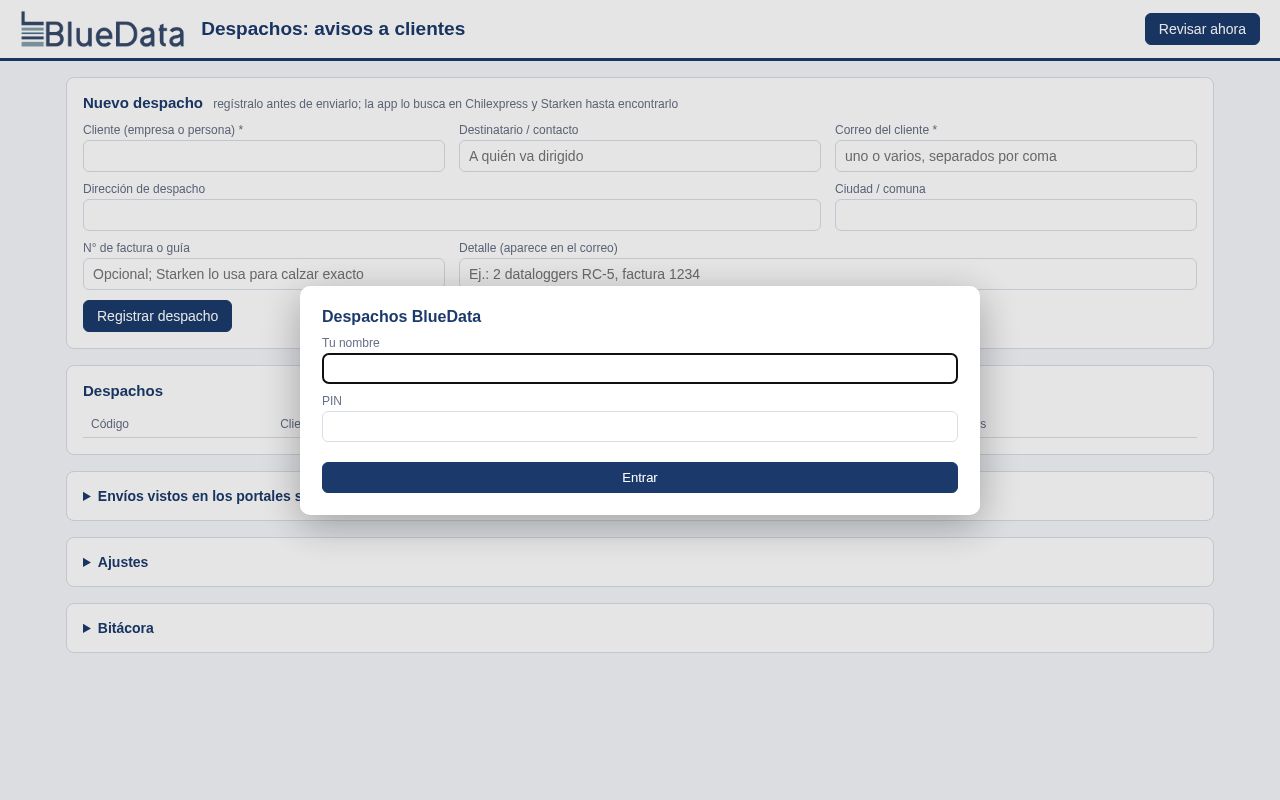Focus the Tu nombre field in login dialog
Screen dimensions: 1280x800
click(640, 368)
